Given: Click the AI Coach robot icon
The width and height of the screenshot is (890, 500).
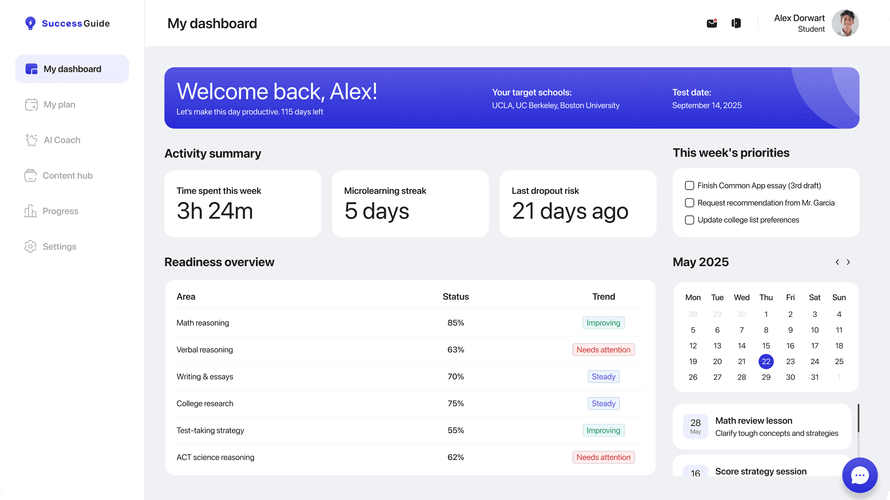Looking at the screenshot, I should (31, 140).
